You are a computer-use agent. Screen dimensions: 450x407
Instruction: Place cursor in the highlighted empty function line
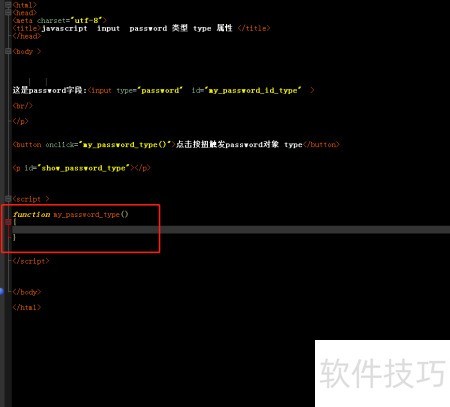click(231, 230)
